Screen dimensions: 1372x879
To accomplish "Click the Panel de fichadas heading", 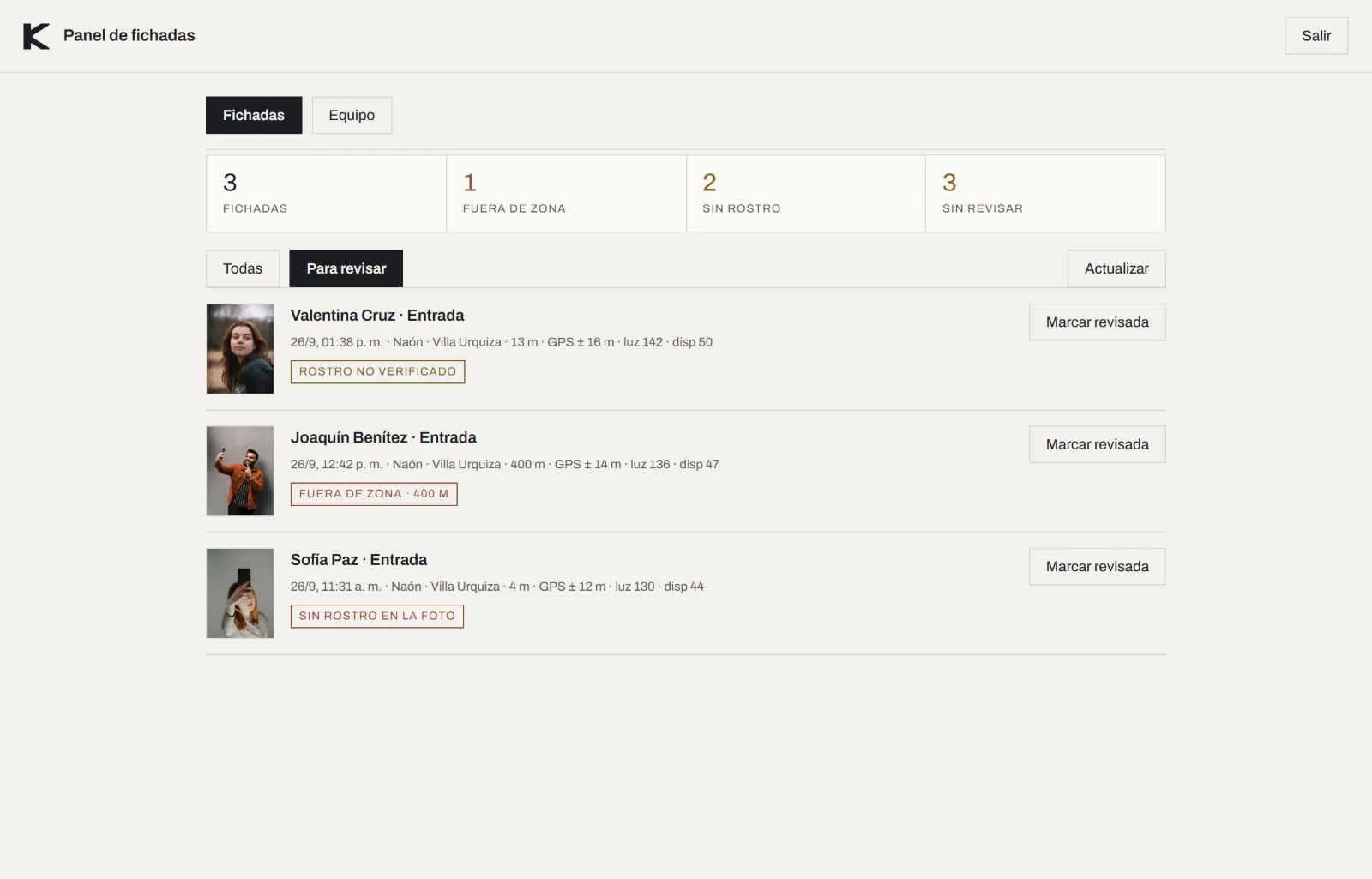I will [x=129, y=35].
